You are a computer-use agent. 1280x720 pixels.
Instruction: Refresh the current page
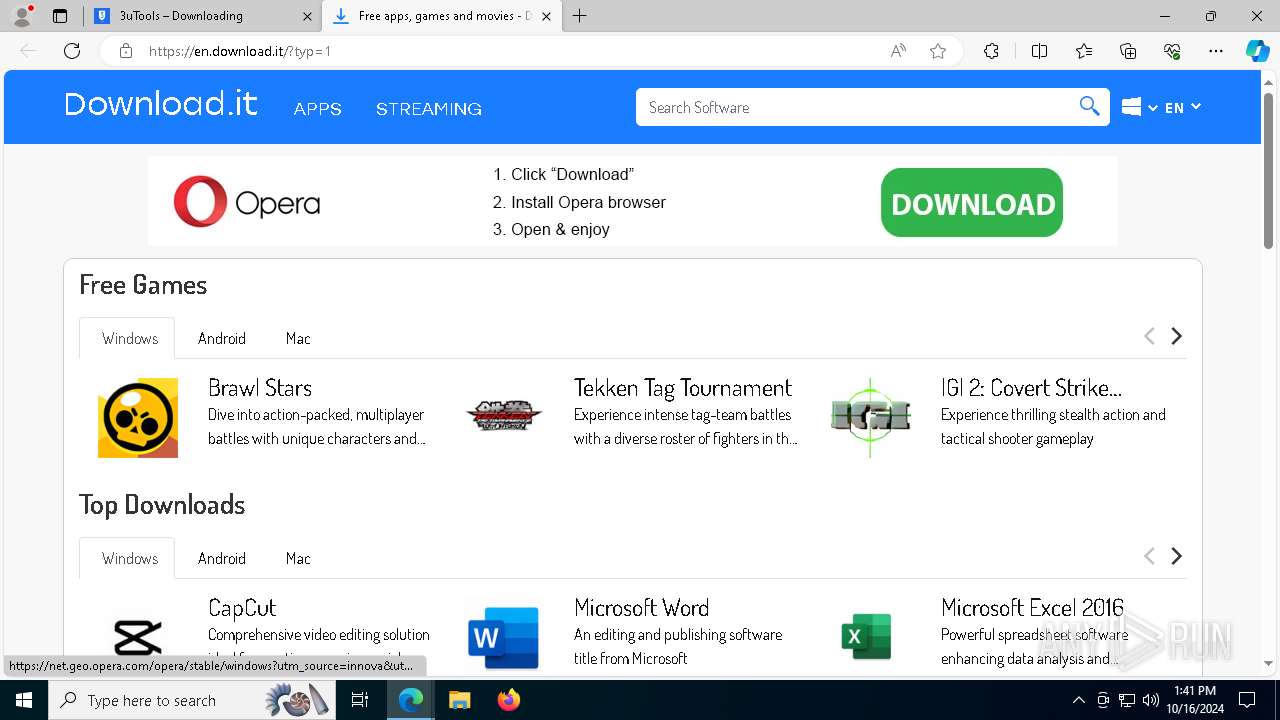point(72,51)
